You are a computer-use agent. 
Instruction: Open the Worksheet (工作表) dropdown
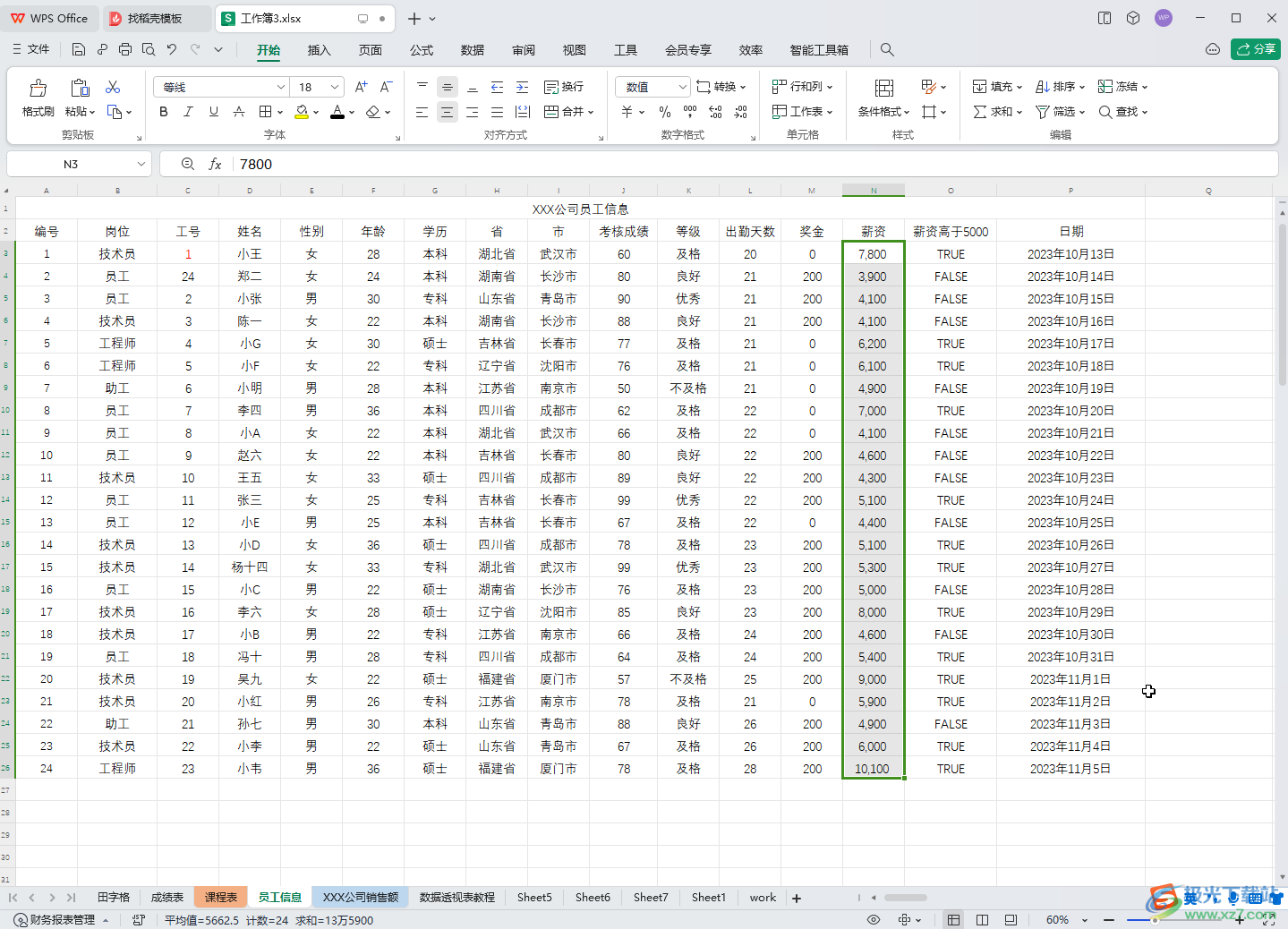coord(803,112)
